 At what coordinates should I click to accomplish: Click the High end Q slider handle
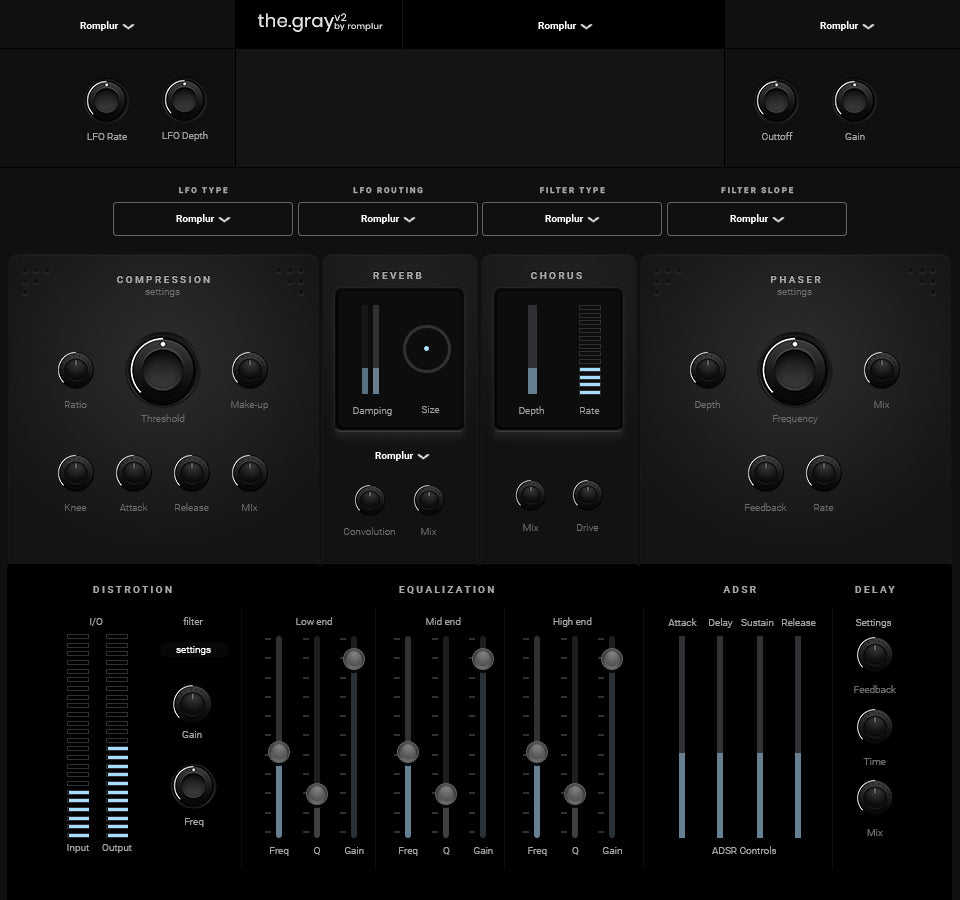click(x=575, y=794)
